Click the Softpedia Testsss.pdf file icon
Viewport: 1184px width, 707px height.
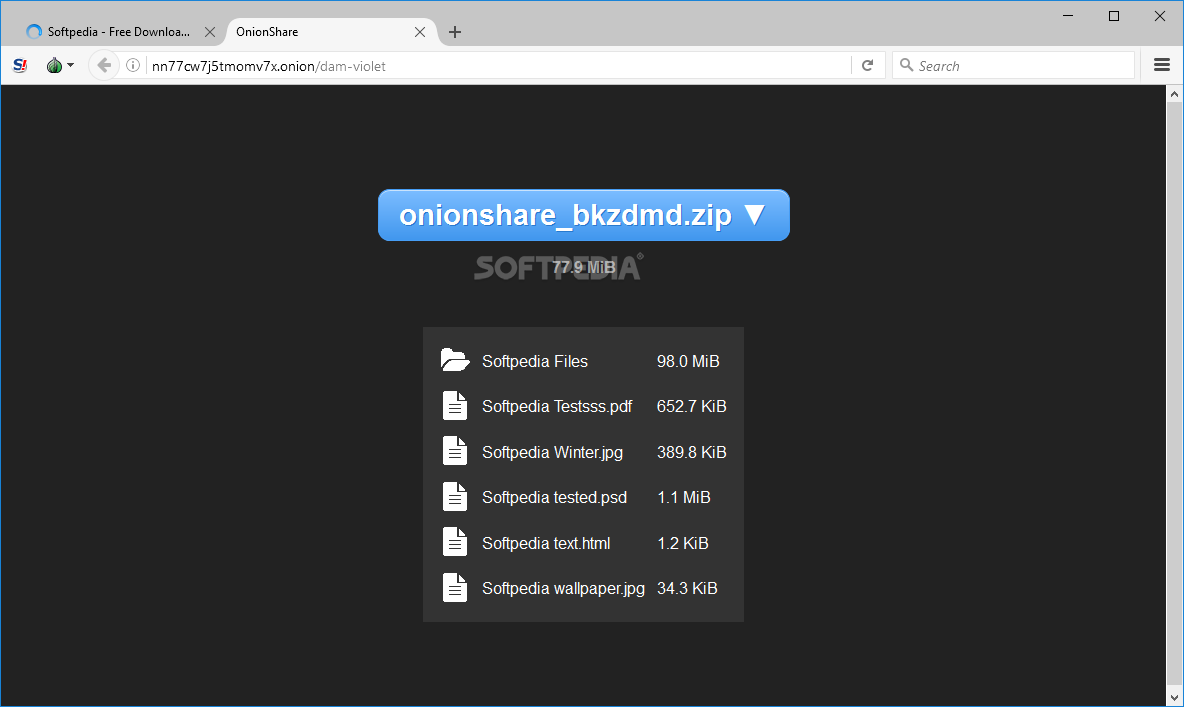click(x=455, y=406)
